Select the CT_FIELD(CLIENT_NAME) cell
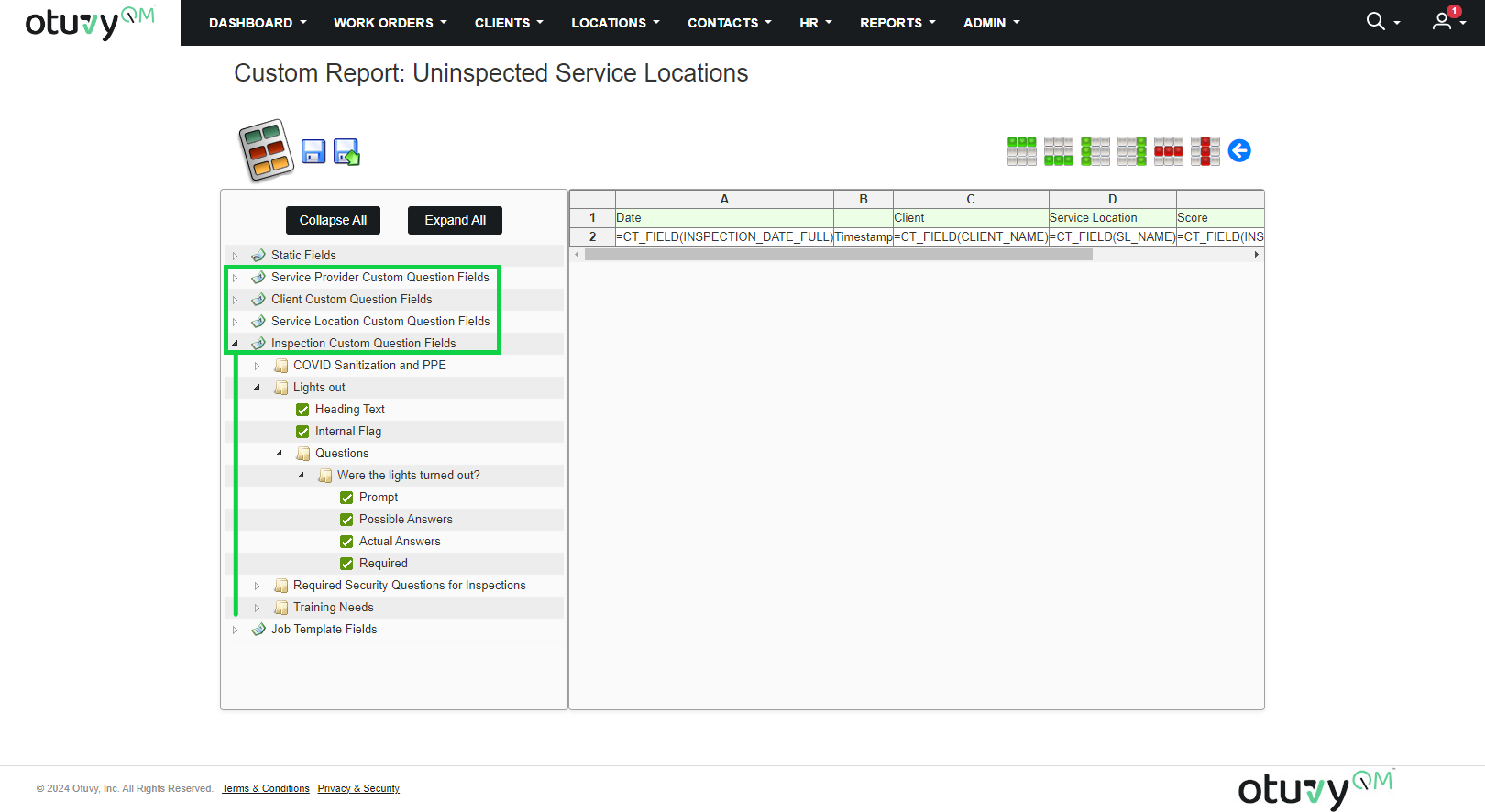 (x=971, y=237)
